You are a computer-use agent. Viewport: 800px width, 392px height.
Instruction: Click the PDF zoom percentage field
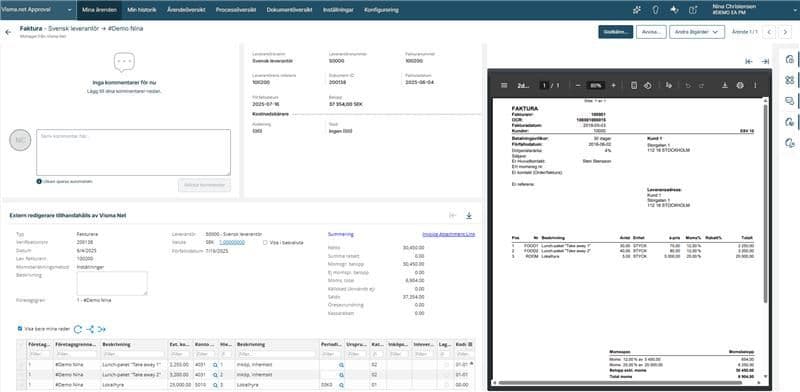tap(595, 85)
